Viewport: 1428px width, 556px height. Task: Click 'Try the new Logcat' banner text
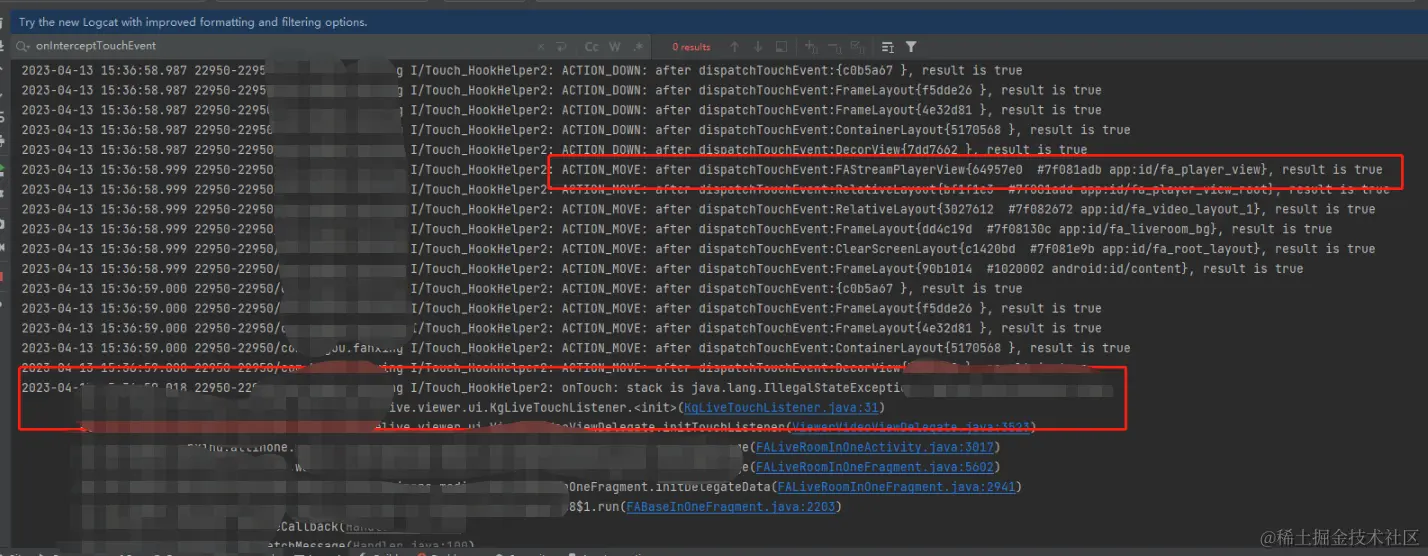(193, 22)
